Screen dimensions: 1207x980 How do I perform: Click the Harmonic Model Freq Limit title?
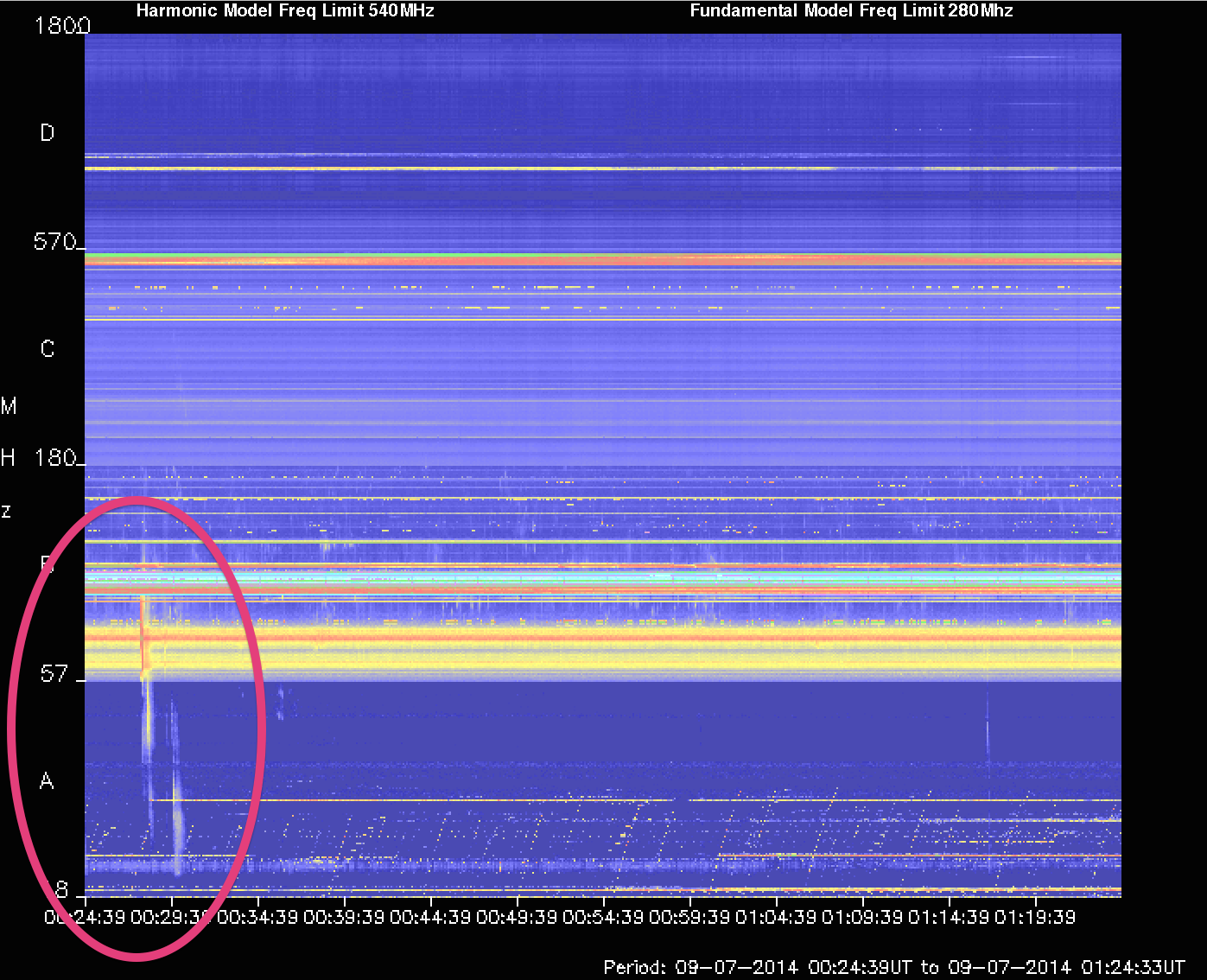tap(285, 11)
